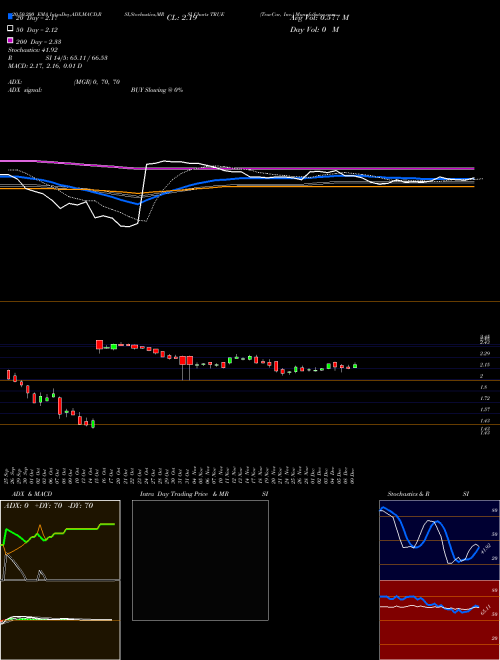Select the 'SI 14/3: 65.11 / 66.53' readout

(77, 58)
